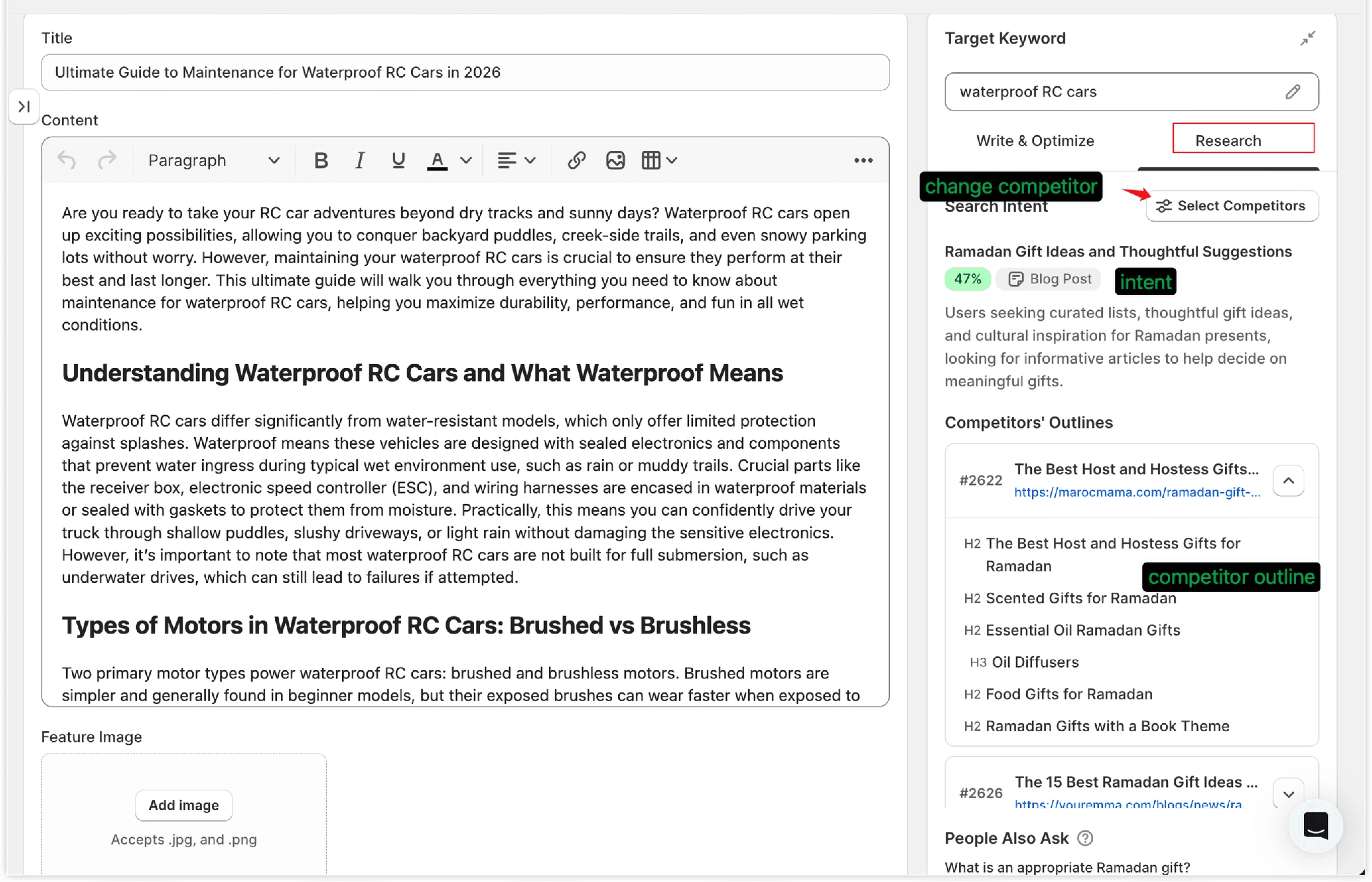Collapse the Target Keyword panel
Viewport: 1372px width, 882px height.
click(x=1308, y=39)
